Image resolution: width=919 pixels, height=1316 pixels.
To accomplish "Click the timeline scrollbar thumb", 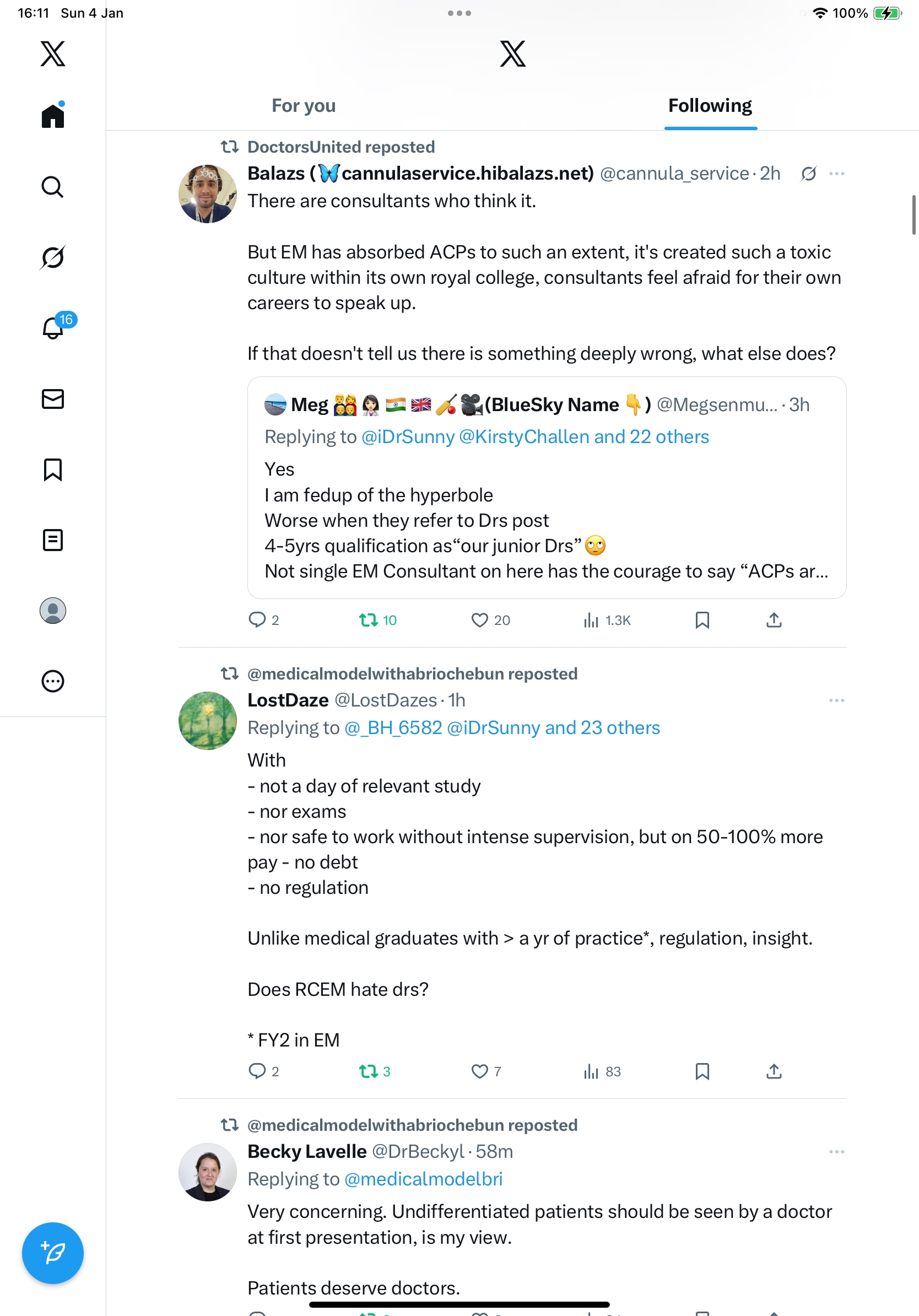I will (x=913, y=215).
